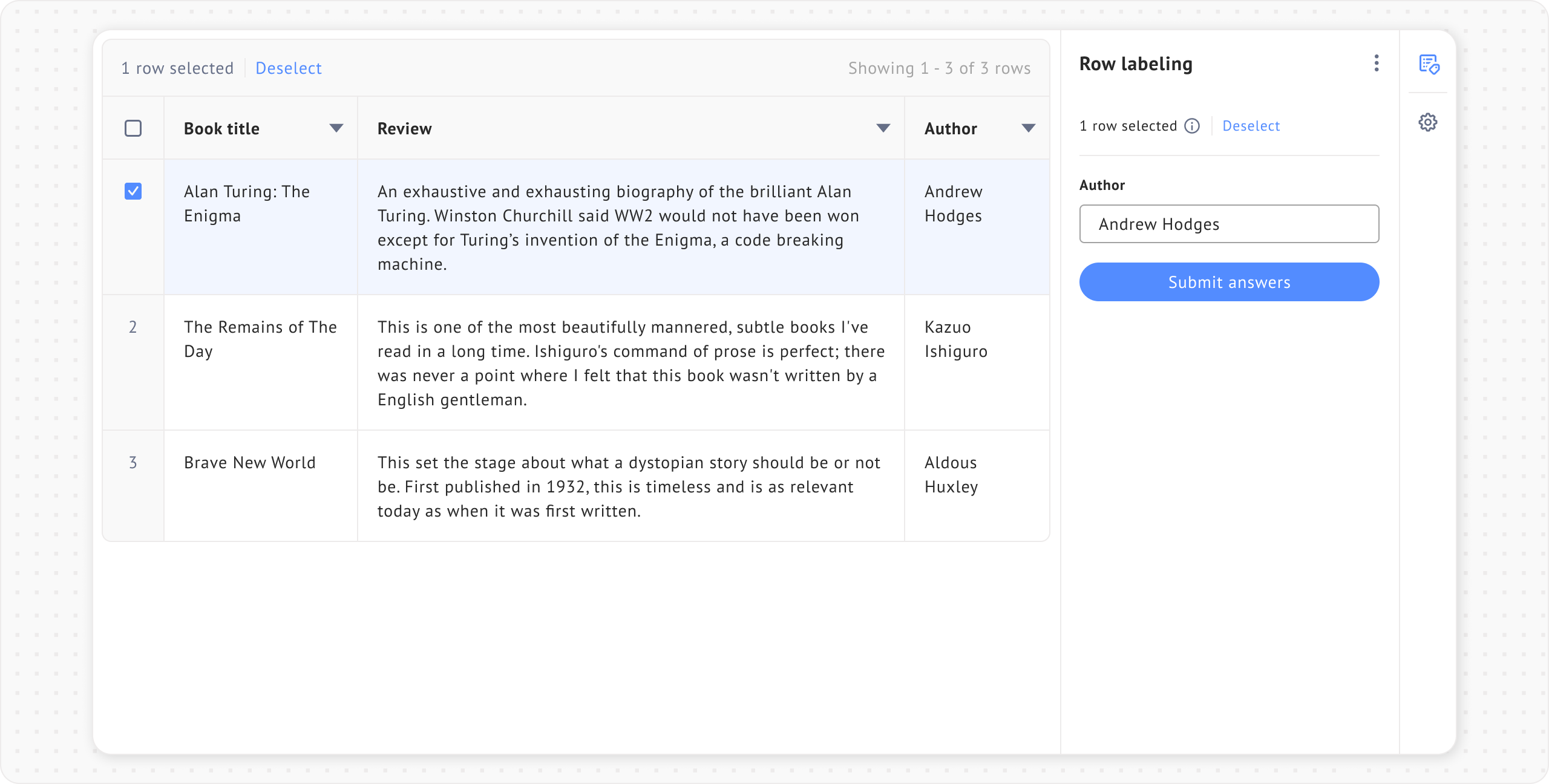The width and height of the screenshot is (1549, 784).
Task: Click the info icon beside row selected
Action: coord(1192,126)
